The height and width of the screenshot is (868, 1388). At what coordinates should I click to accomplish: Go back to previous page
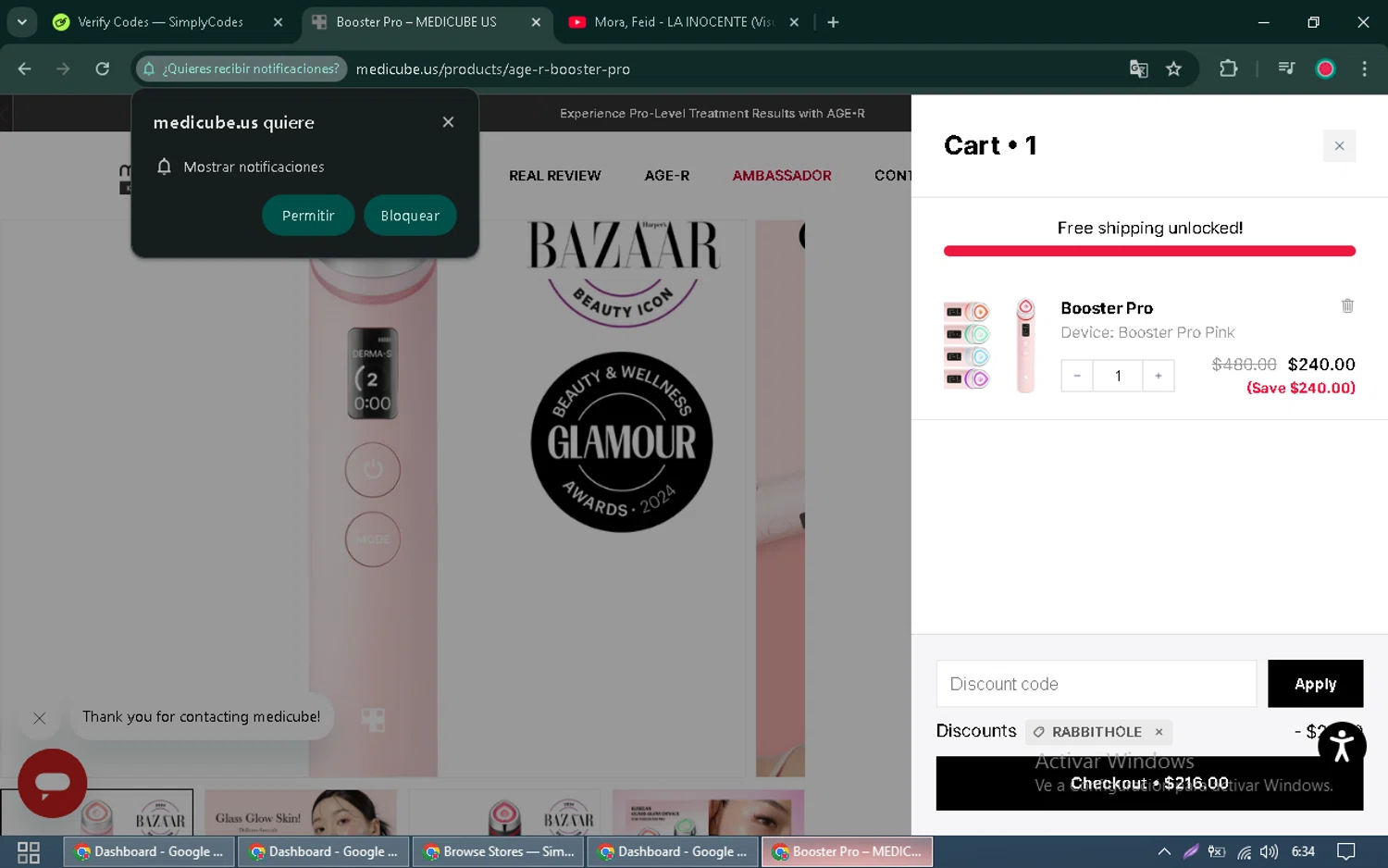coord(25,68)
